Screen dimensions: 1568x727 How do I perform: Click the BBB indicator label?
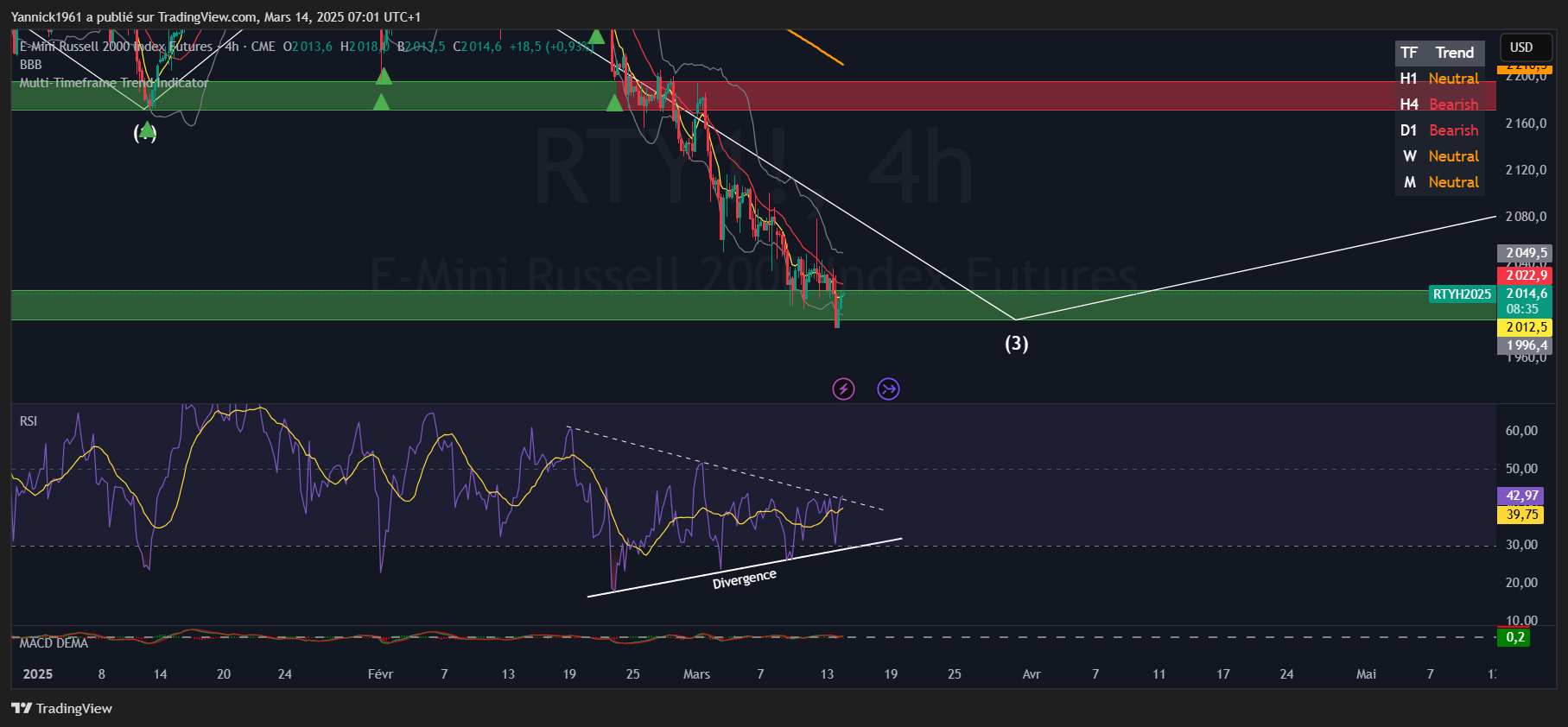click(31, 65)
